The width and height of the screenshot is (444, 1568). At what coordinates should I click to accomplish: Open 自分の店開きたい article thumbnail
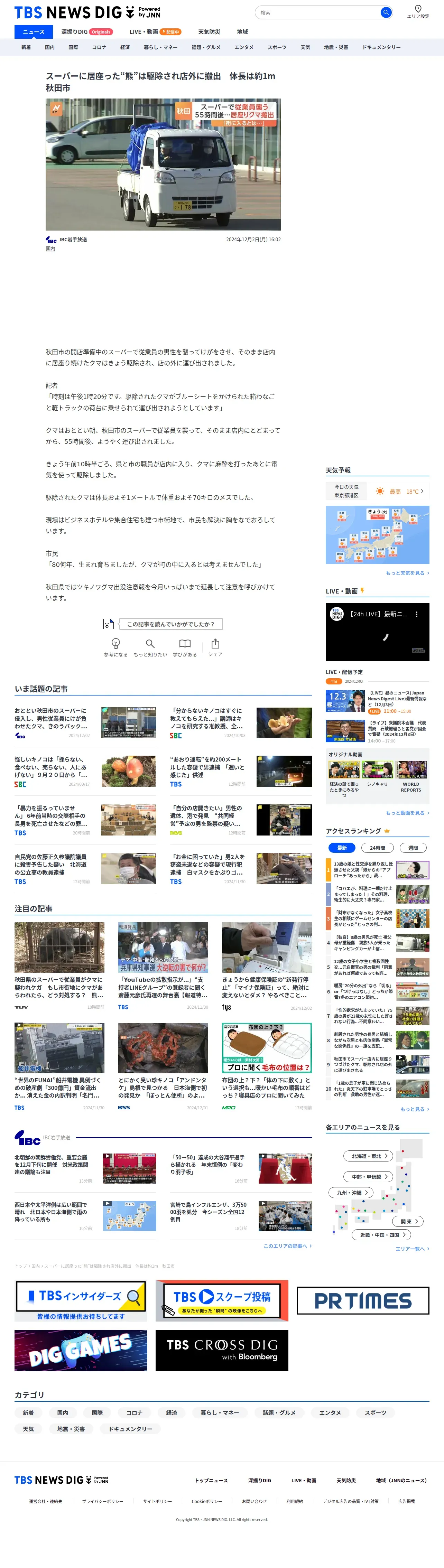click(x=284, y=819)
